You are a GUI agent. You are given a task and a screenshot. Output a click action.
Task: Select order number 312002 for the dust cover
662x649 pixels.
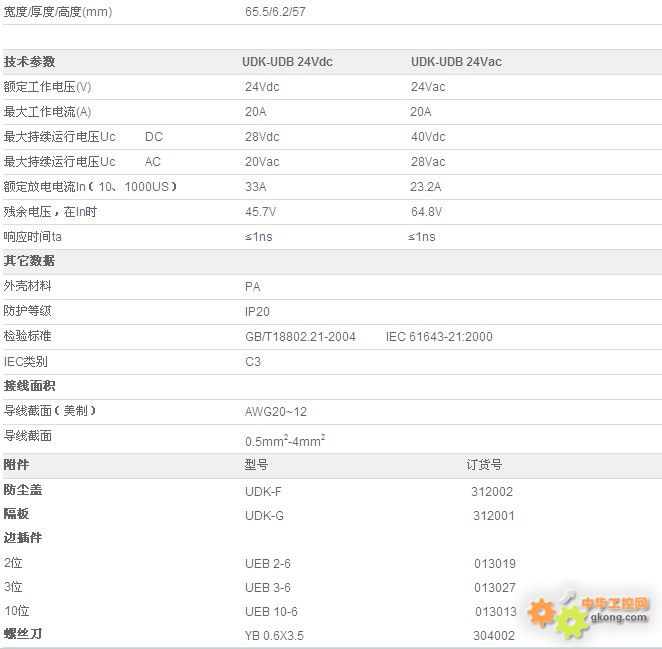pos(492,491)
